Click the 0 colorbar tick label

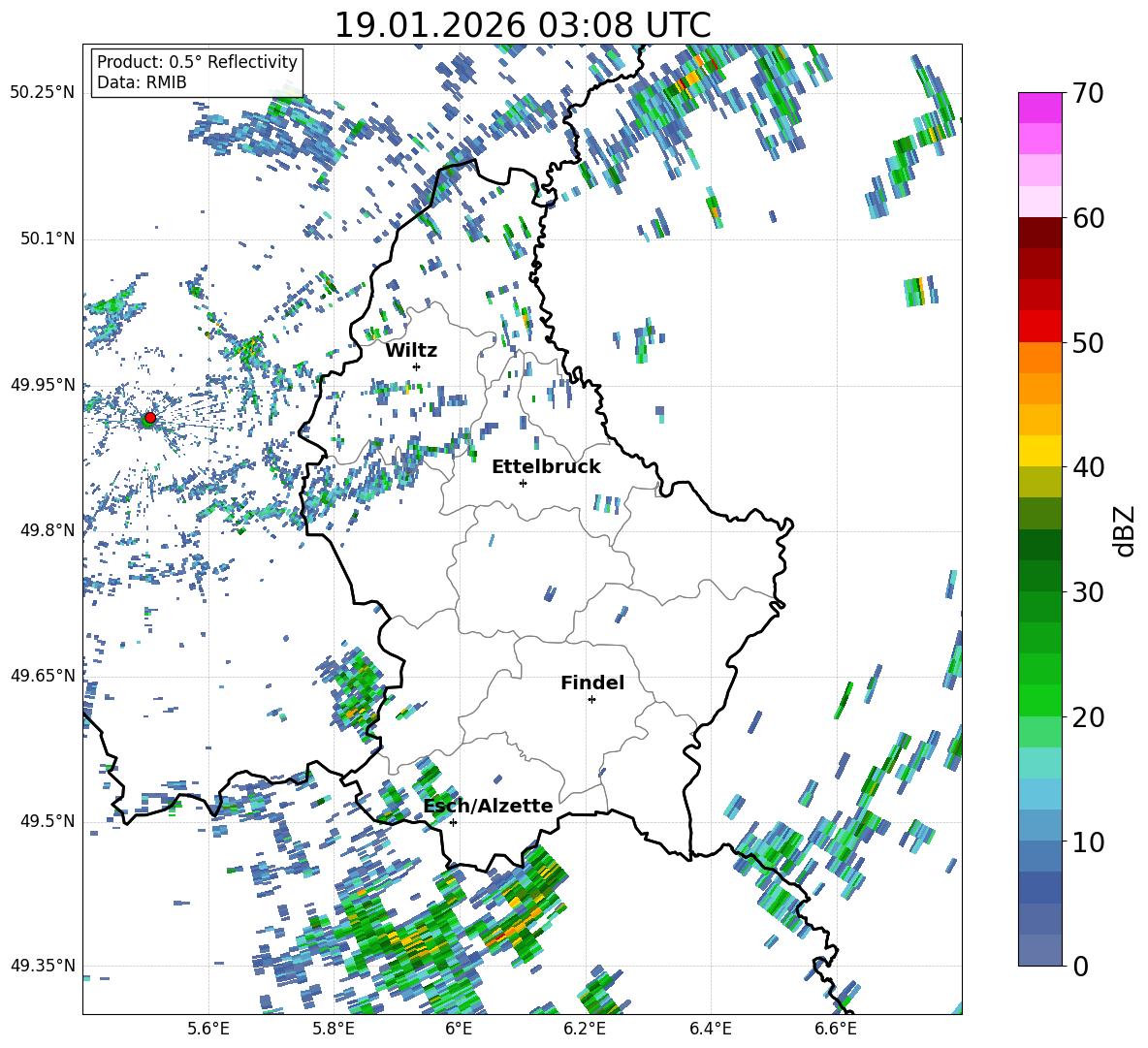(1079, 966)
